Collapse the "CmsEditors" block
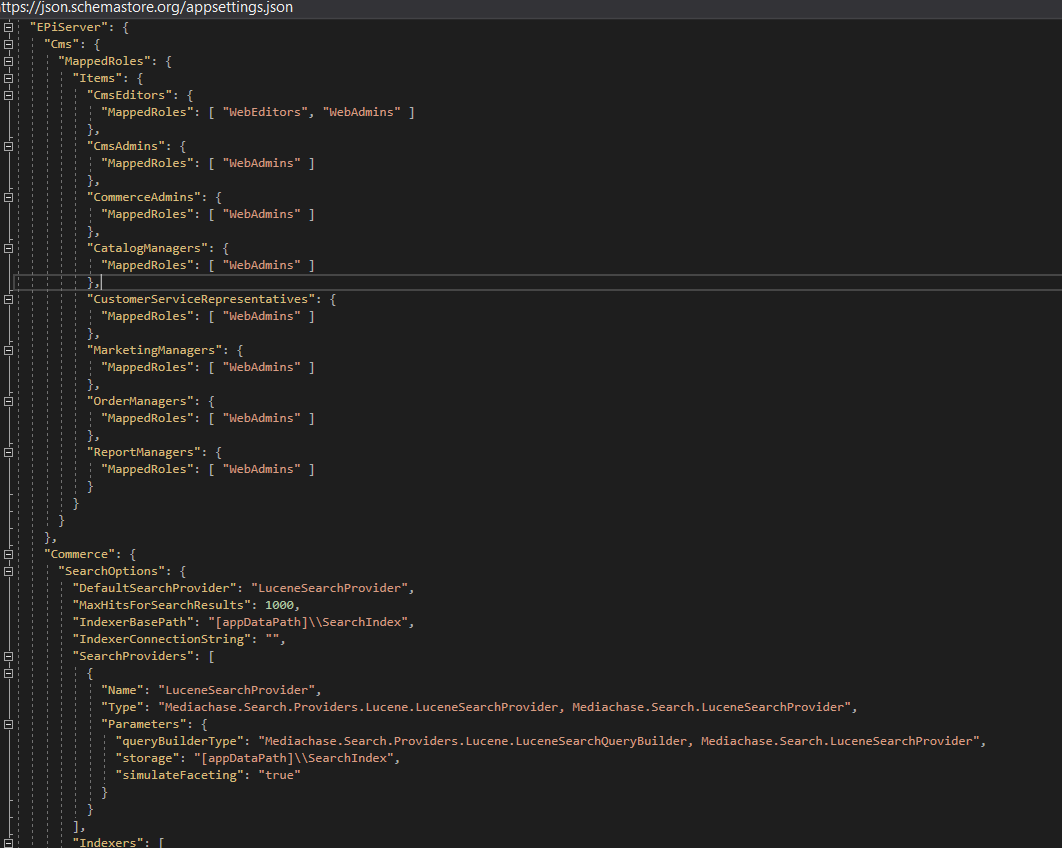Image resolution: width=1062 pixels, height=848 pixels. (x=8, y=96)
